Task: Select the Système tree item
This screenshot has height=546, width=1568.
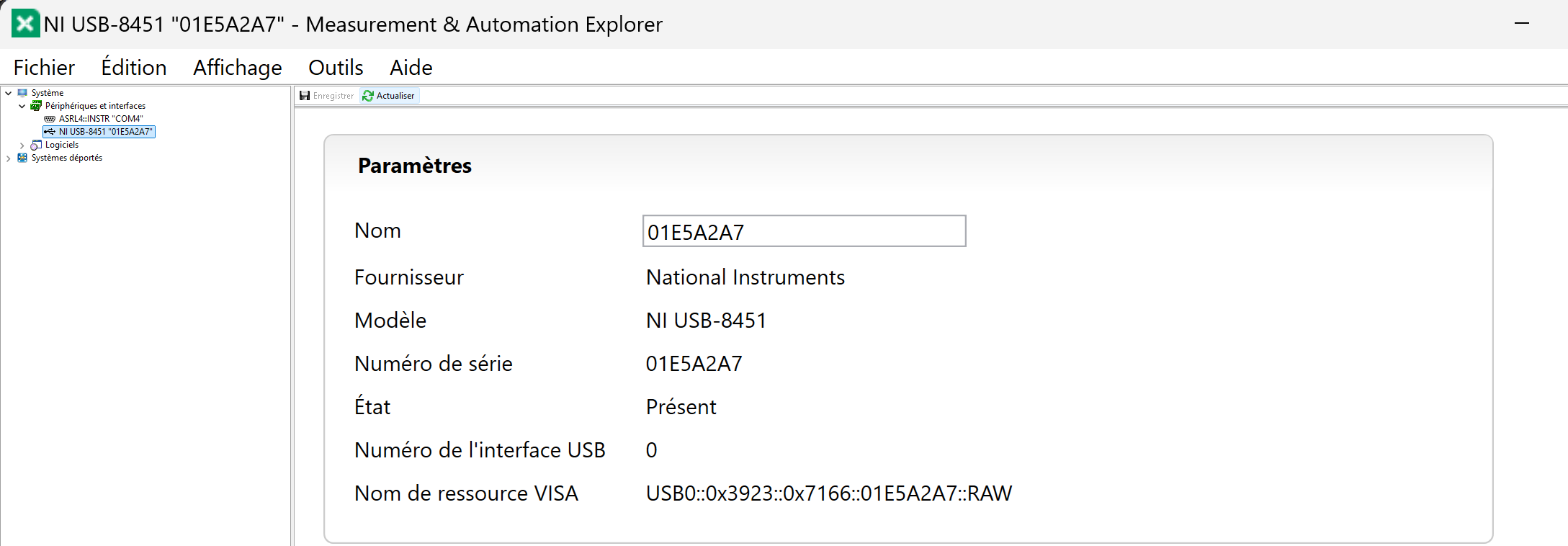Action: 48,93
